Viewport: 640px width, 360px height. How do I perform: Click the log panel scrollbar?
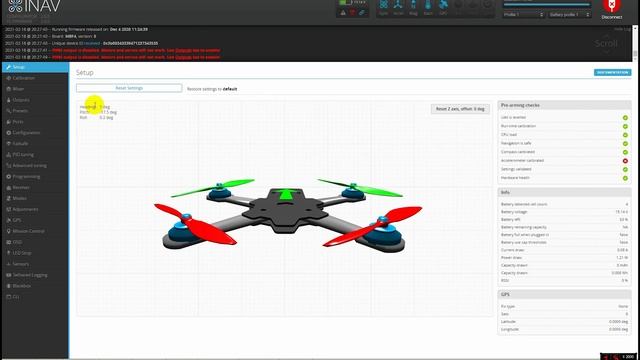tap(635, 43)
